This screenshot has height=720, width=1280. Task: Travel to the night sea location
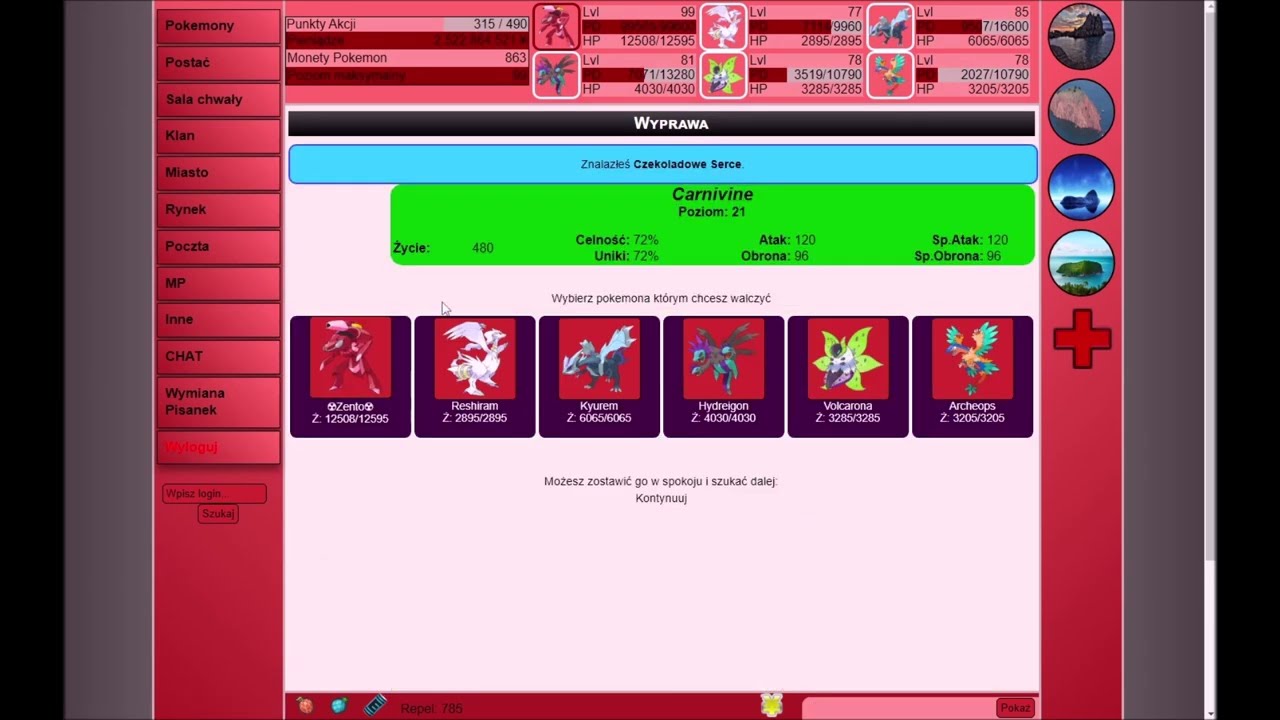(1081, 187)
